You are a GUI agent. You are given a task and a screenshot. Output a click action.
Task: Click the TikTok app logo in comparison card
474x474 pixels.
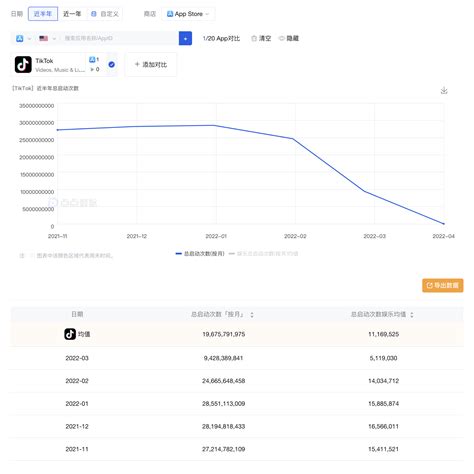point(23,64)
